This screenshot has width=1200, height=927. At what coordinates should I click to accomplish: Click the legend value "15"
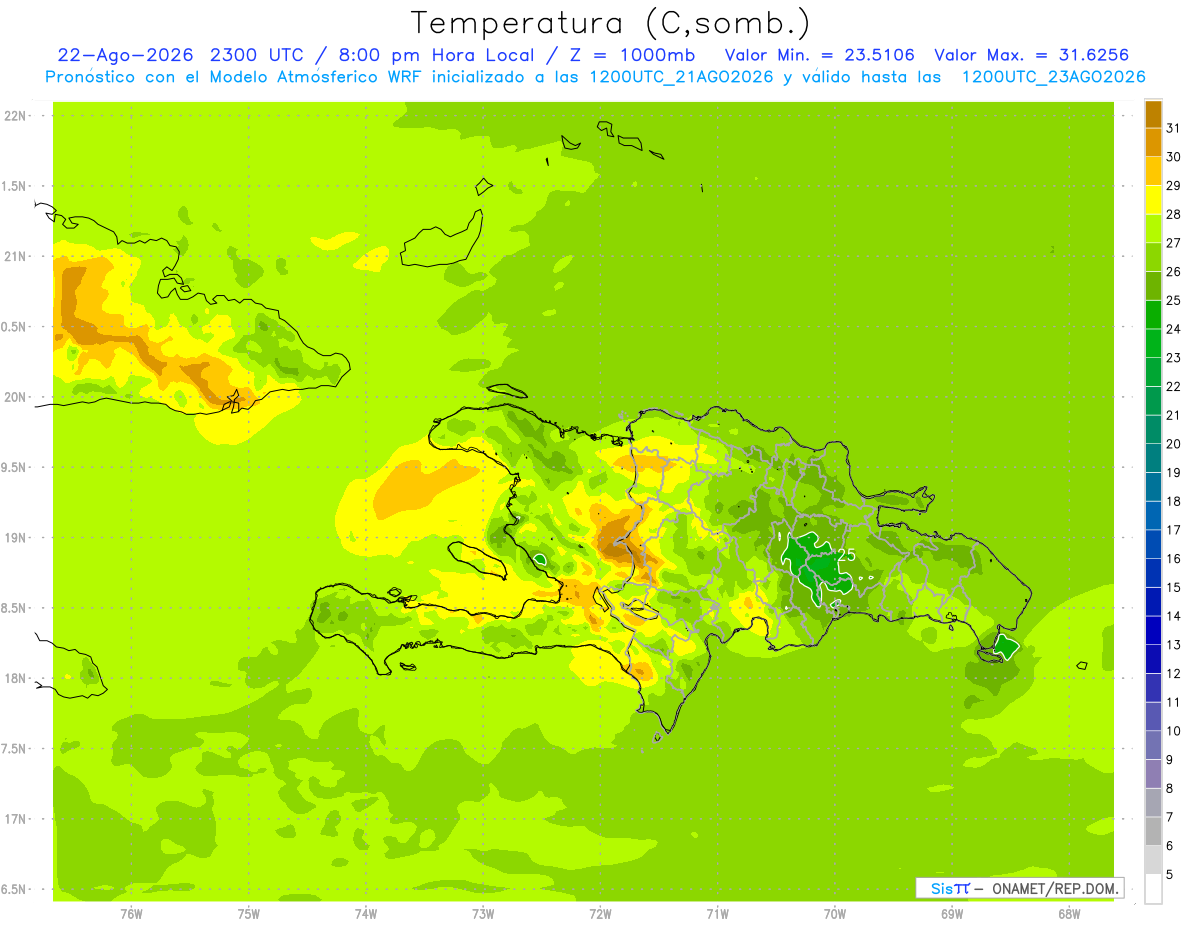pyautogui.click(x=1173, y=587)
